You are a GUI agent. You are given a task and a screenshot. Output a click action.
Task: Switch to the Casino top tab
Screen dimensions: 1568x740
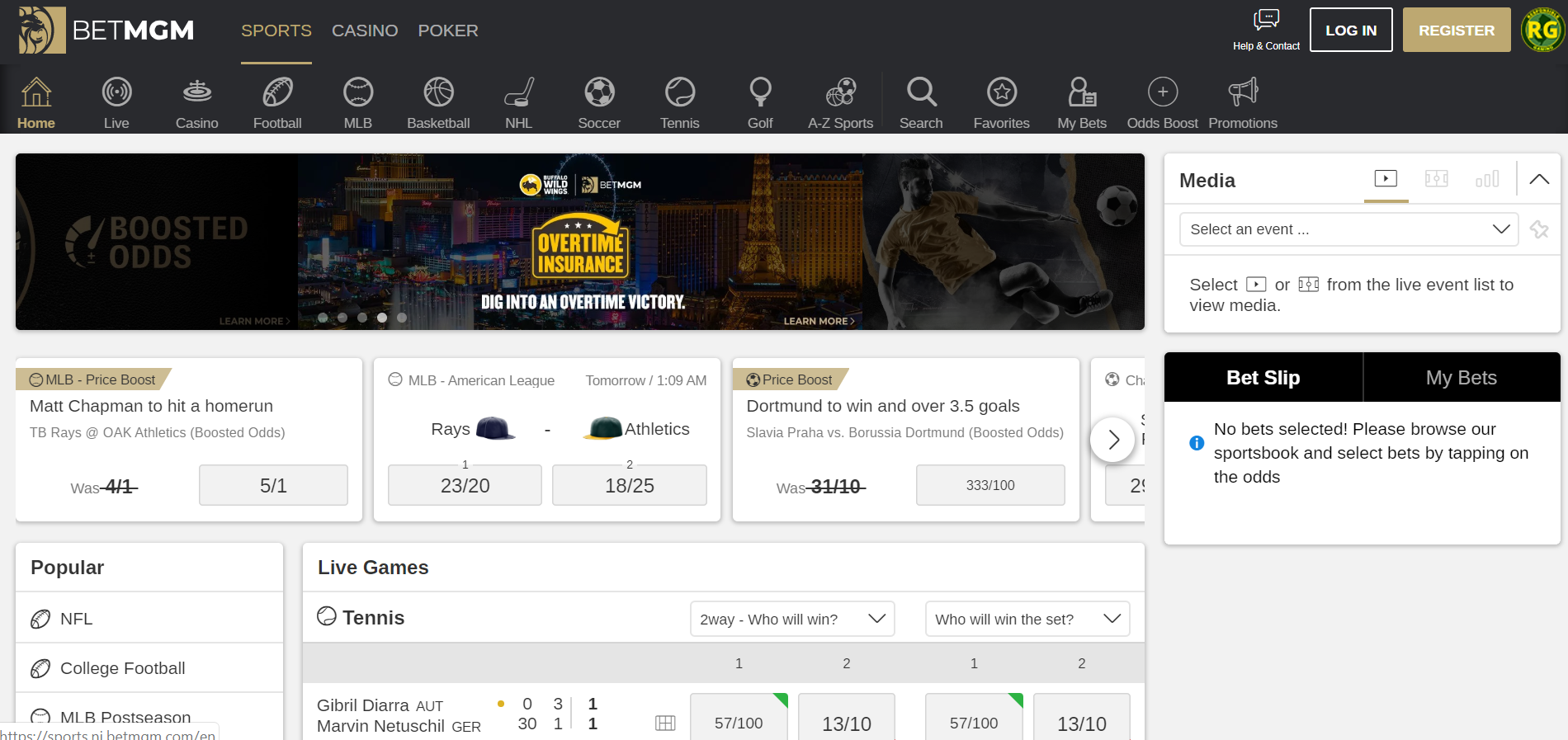click(365, 31)
